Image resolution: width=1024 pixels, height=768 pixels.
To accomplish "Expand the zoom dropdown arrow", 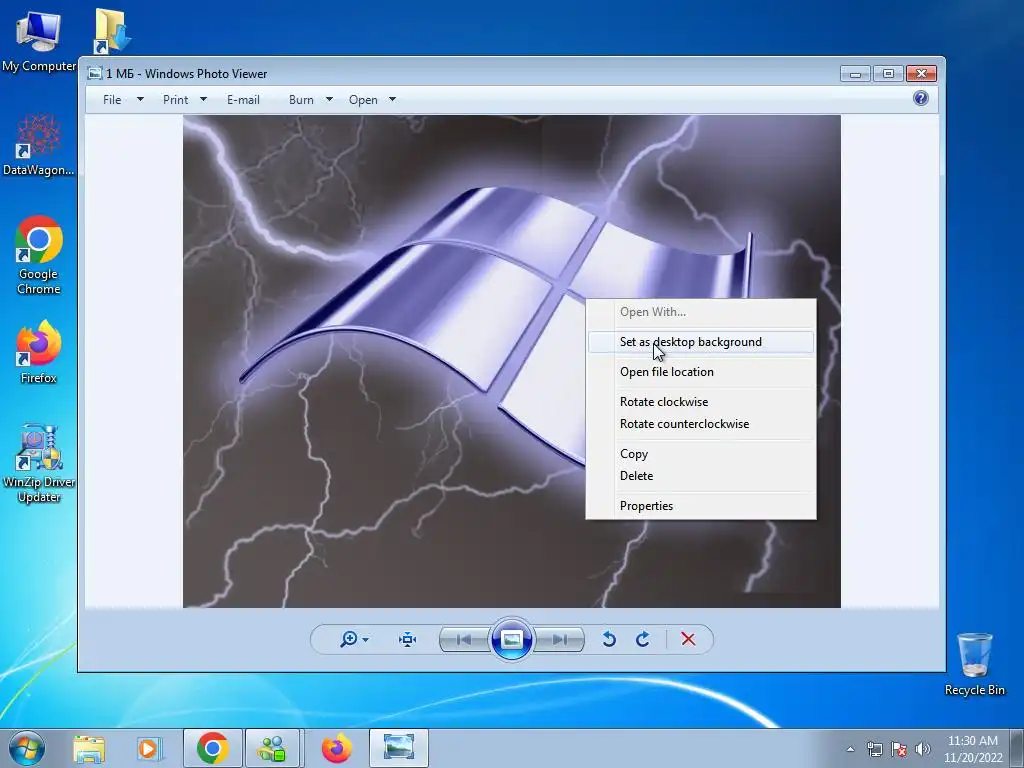I will click(366, 639).
